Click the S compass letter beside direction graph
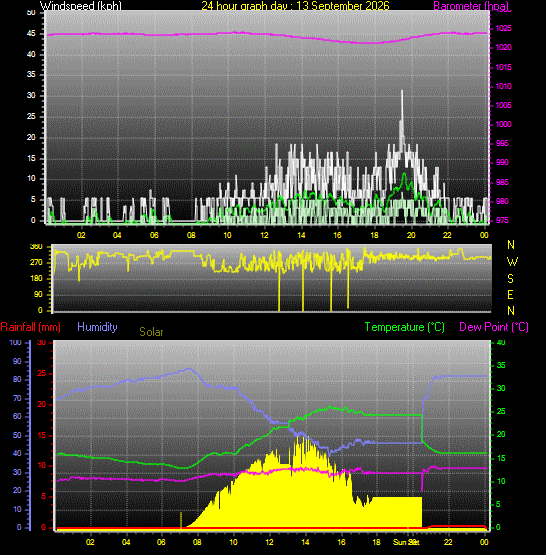546x555 pixels. point(510,279)
